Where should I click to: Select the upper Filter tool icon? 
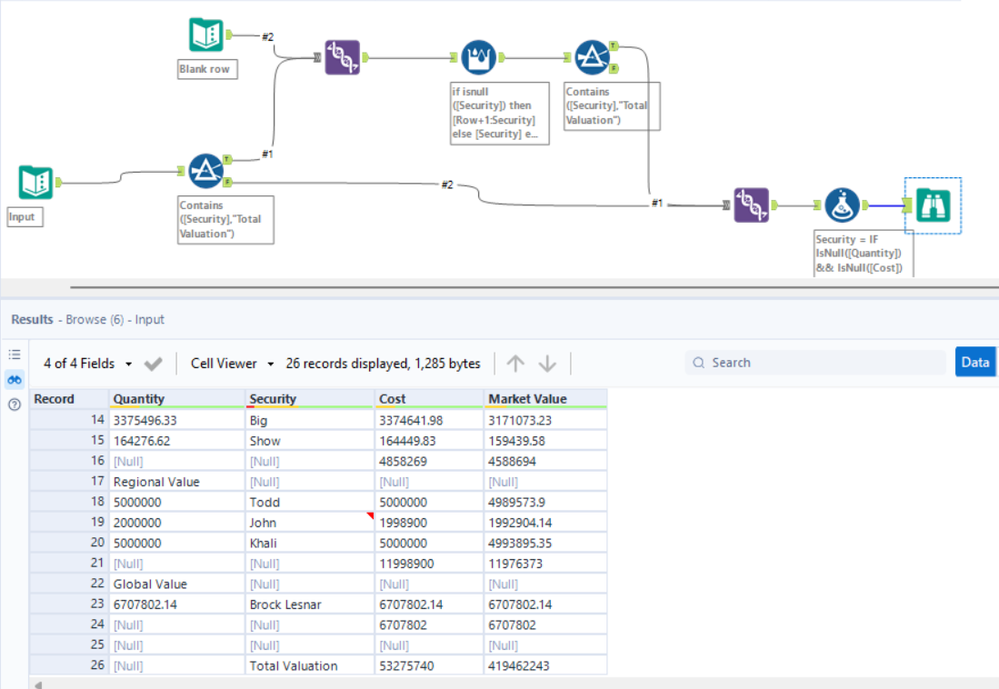click(592, 57)
